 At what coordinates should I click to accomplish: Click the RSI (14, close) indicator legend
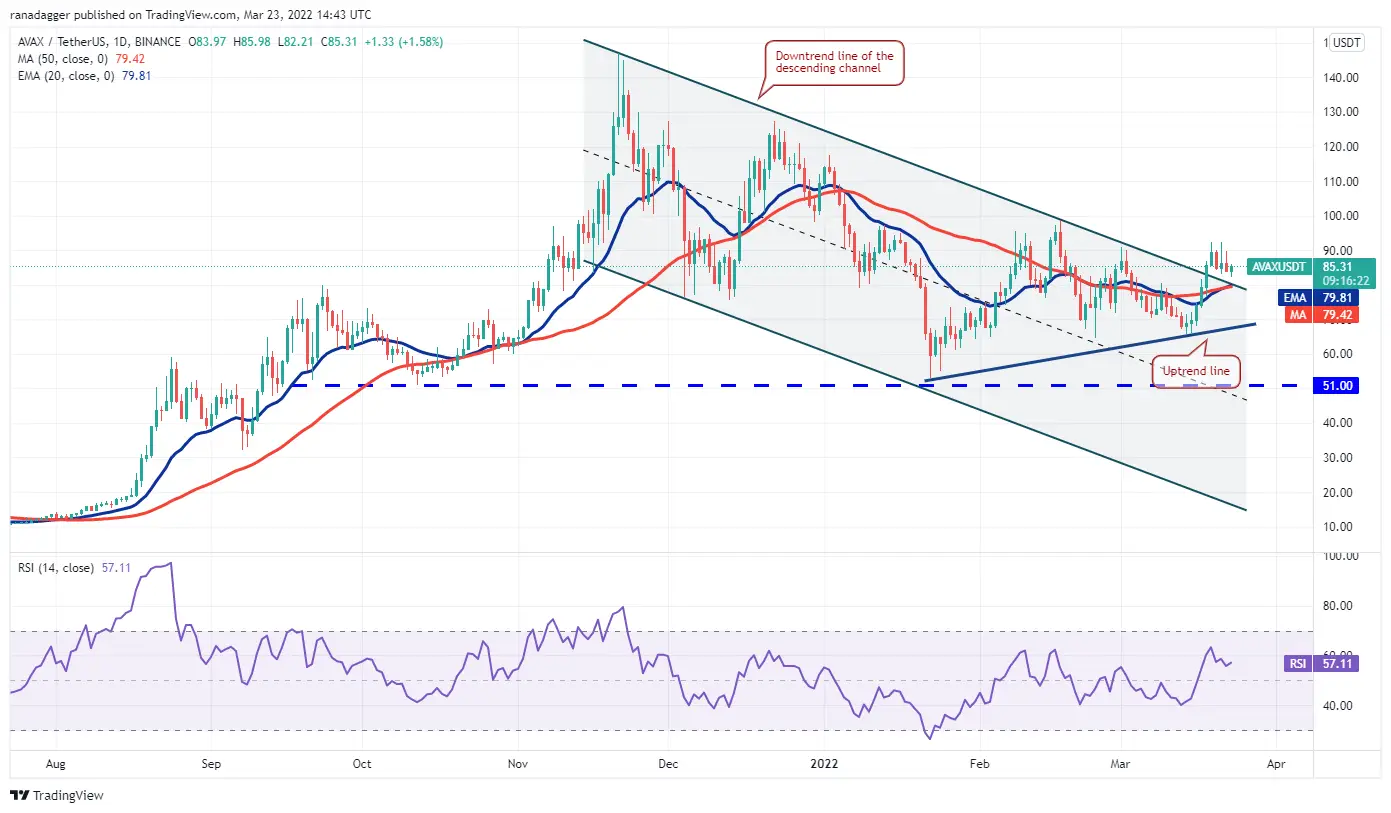coord(56,568)
